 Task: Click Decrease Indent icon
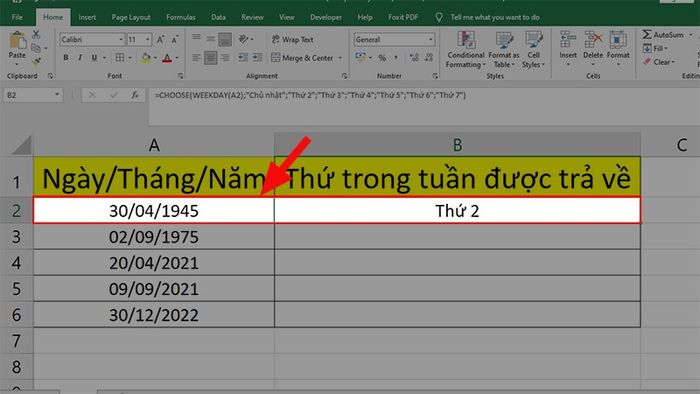pos(243,58)
